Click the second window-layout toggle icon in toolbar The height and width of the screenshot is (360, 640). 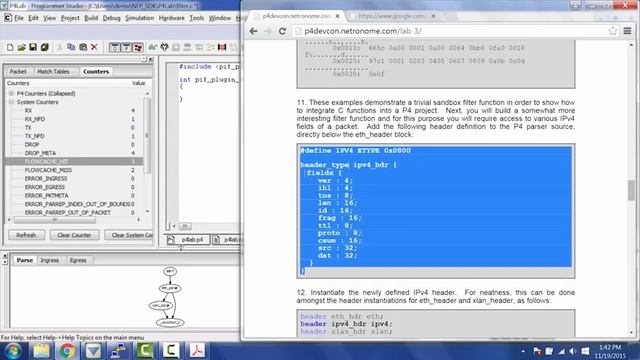(127, 48)
